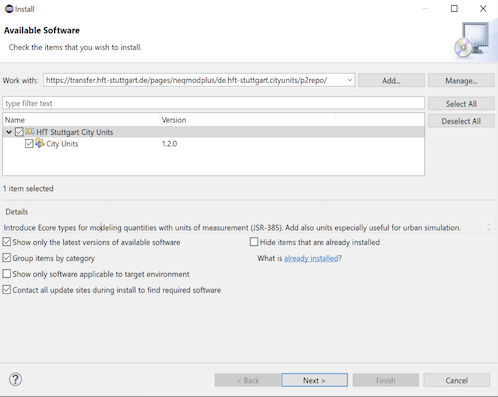
Task: Click Deselect All button
Action: (461, 121)
